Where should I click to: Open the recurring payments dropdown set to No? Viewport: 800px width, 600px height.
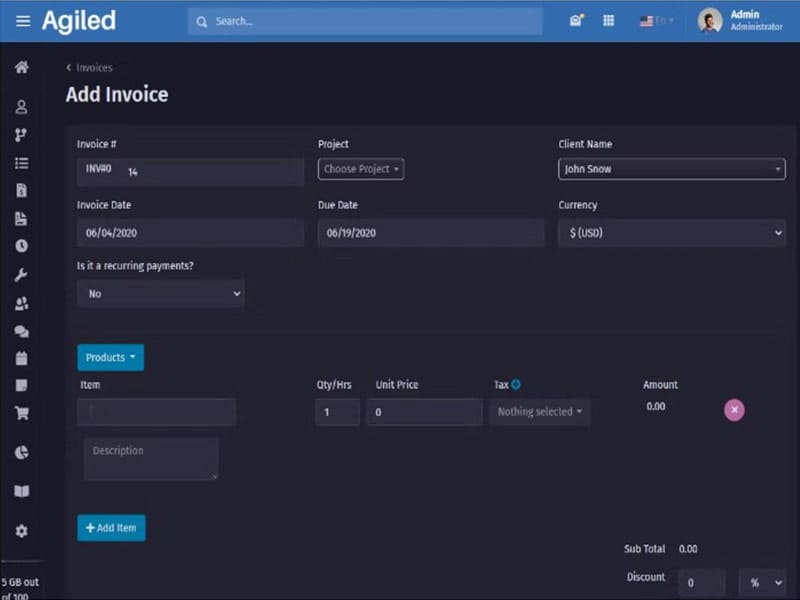click(x=160, y=294)
